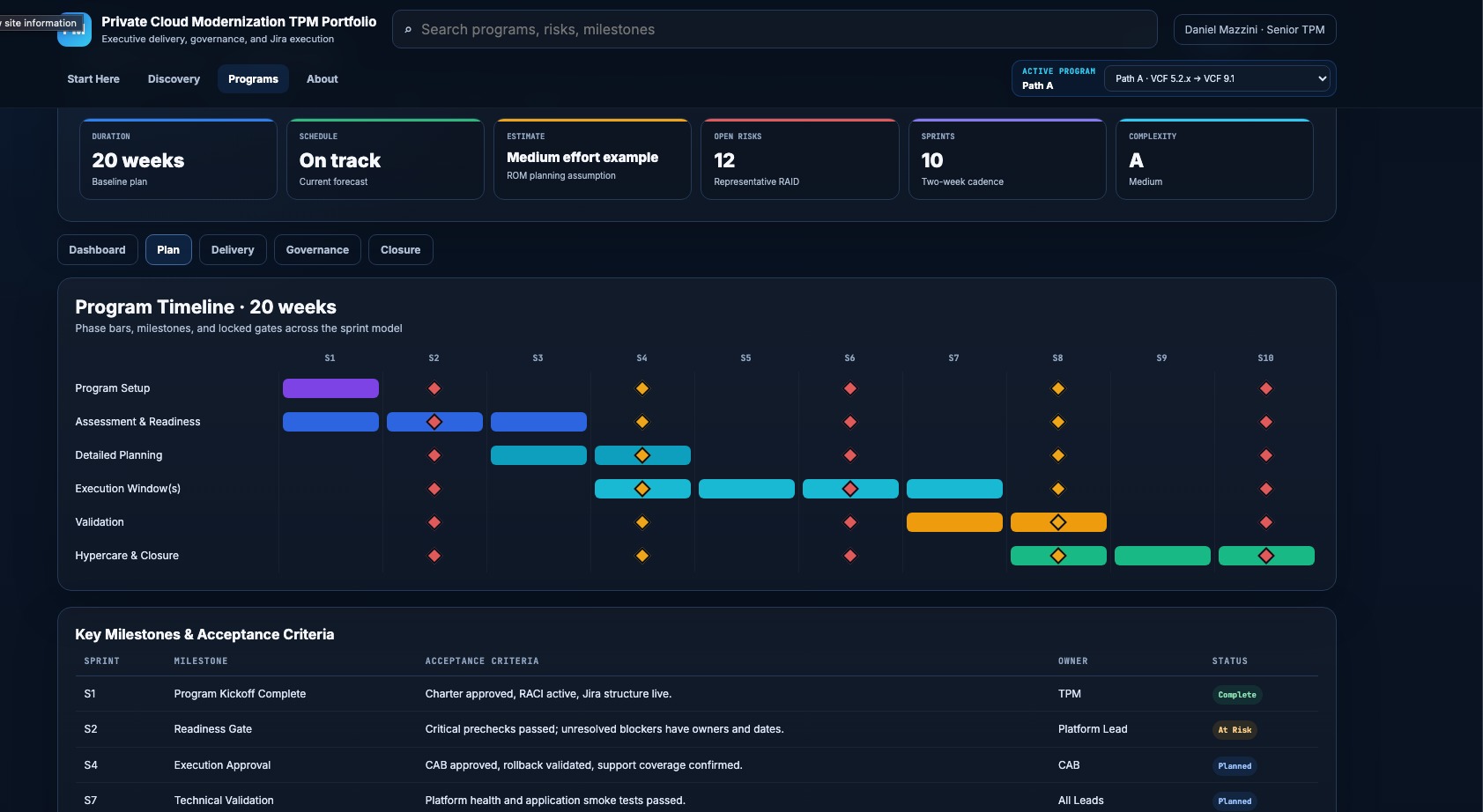
Task: Open the Discovery nav tab
Action: pyautogui.click(x=174, y=79)
